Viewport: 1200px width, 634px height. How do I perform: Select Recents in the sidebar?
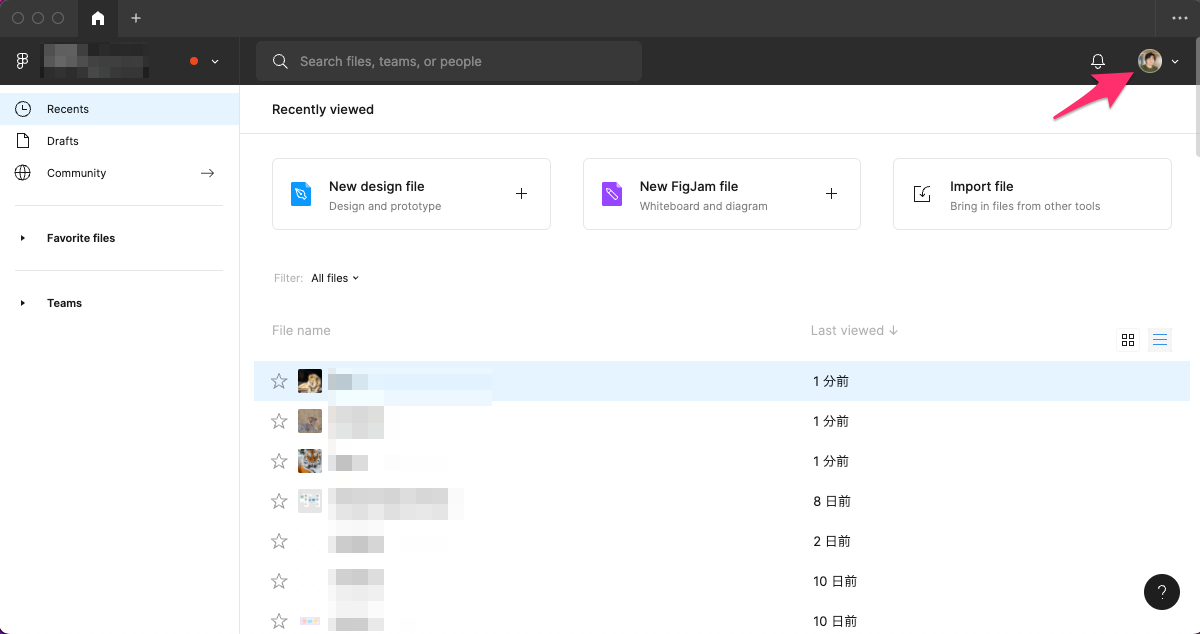67,109
